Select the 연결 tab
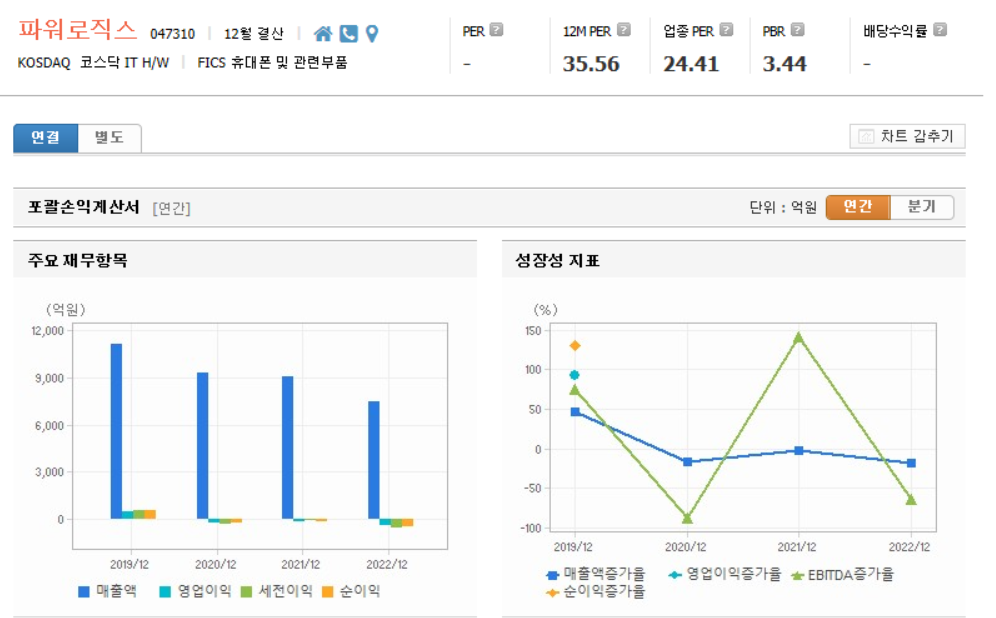The image size is (996, 618). (x=44, y=138)
